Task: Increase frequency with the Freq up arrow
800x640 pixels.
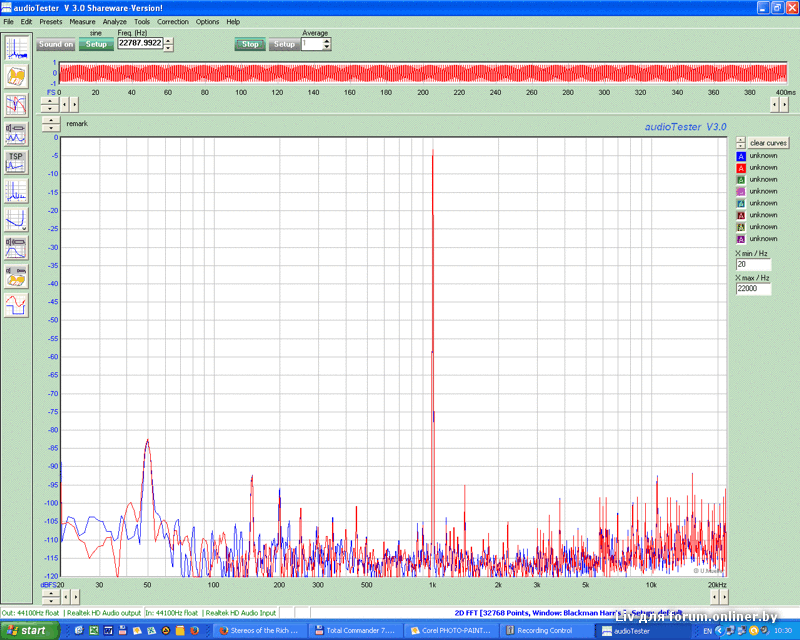Action: click(x=168, y=40)
